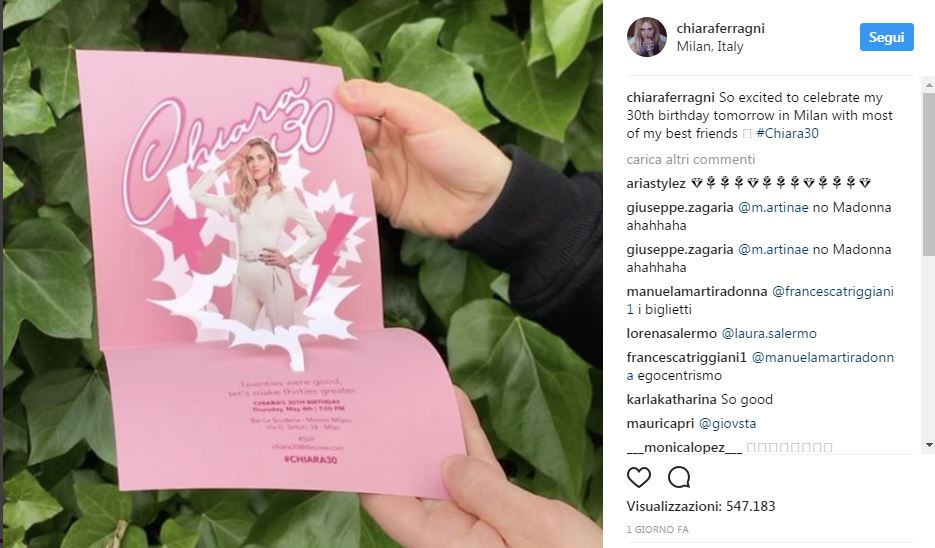
Task: Open the @giovsta mention link
Action: coord(727,423)
